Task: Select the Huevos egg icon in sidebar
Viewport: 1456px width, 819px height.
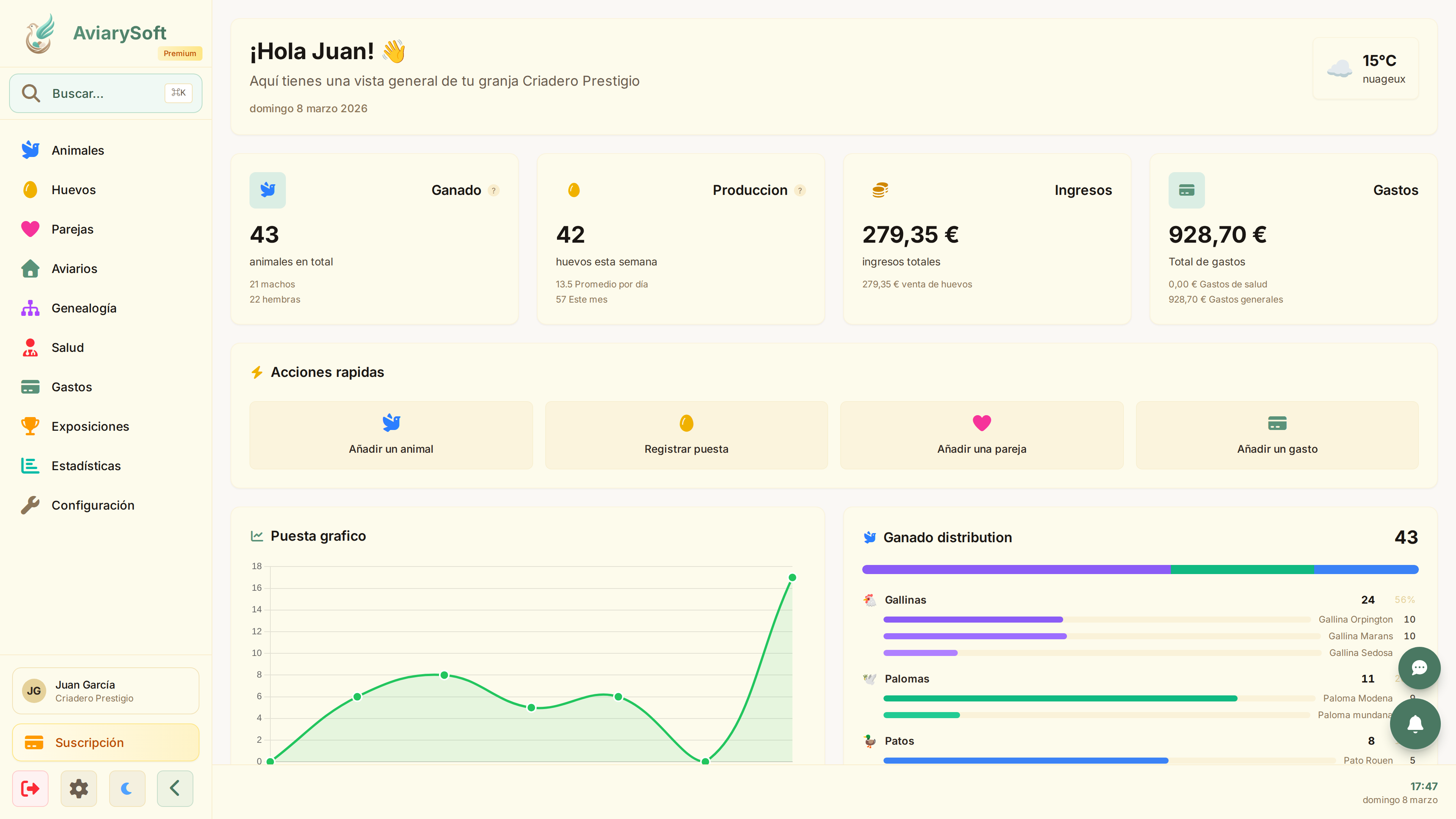Action: [30, 189]
